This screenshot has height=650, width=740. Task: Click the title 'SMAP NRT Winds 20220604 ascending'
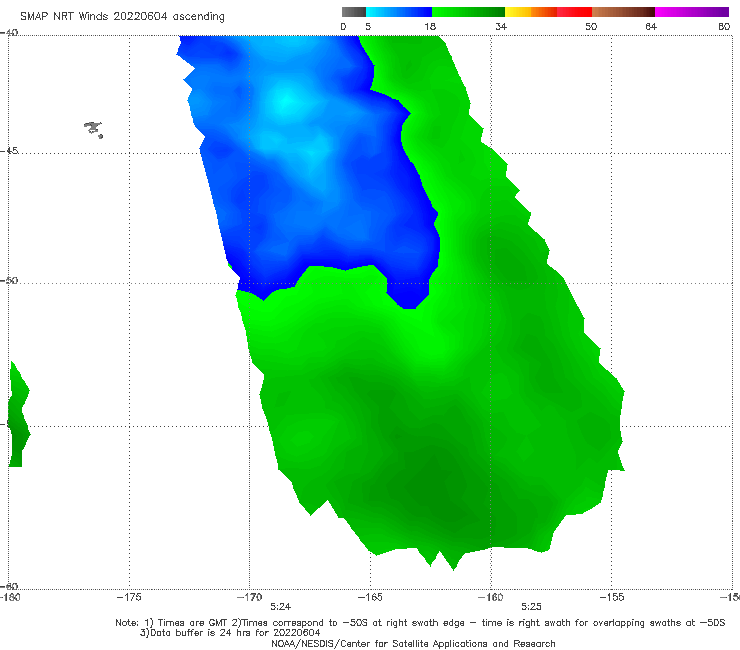tap(122, 16)
